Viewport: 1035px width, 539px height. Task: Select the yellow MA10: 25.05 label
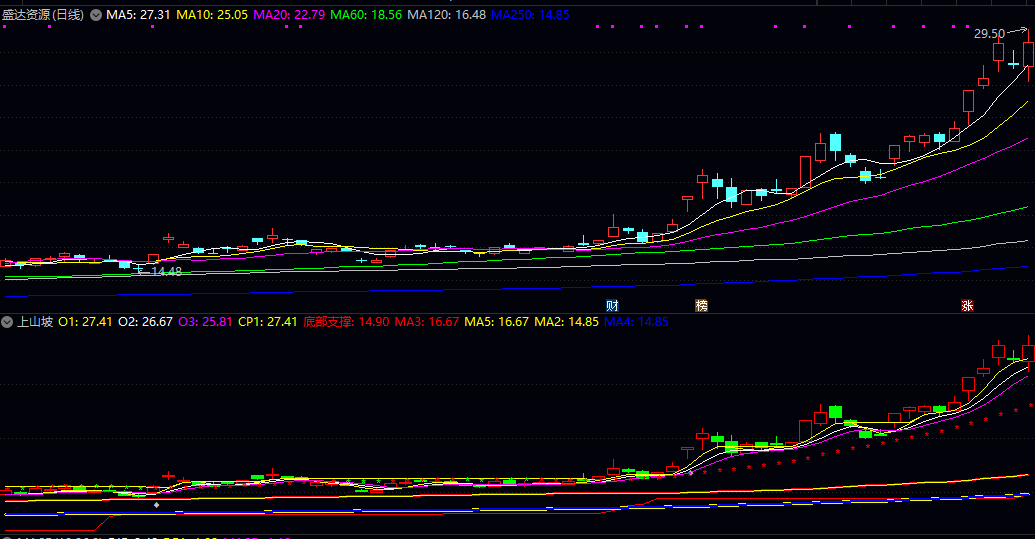click(x=212, y=15)
